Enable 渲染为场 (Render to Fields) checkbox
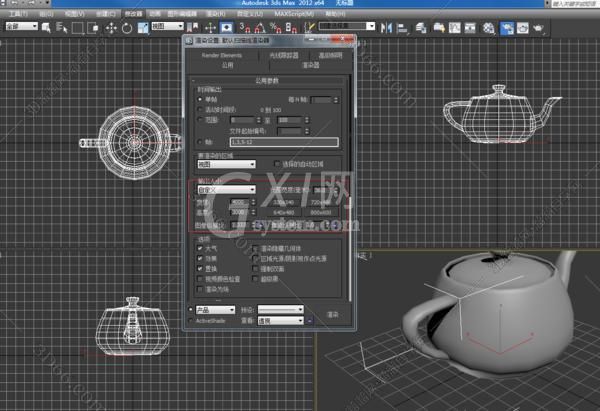 click(x=200, y=289)
